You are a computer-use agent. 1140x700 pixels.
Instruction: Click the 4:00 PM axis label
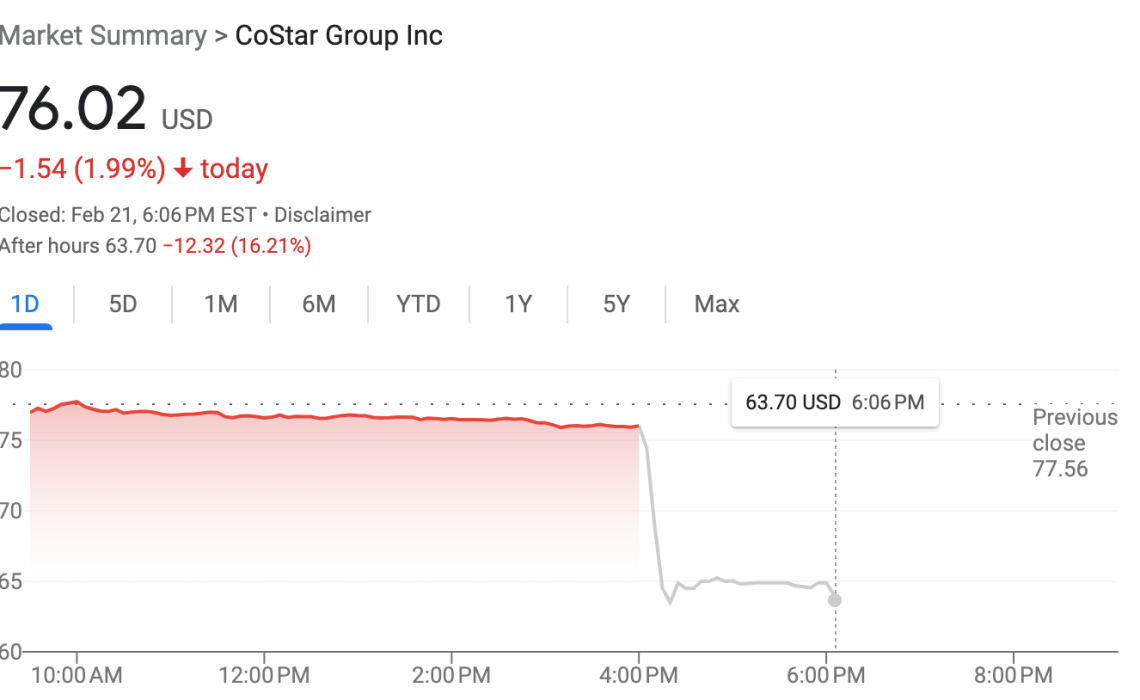coord(639,675)
